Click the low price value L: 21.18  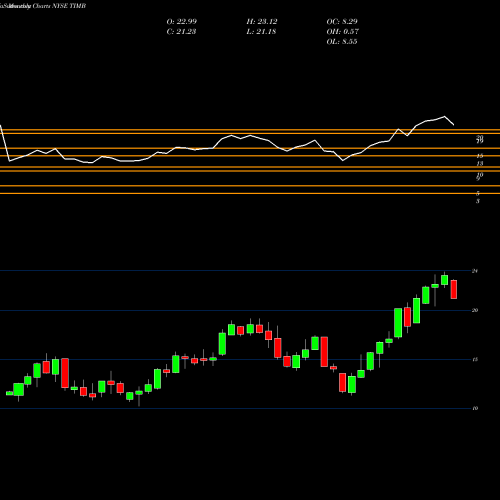[x=261, y=32]
